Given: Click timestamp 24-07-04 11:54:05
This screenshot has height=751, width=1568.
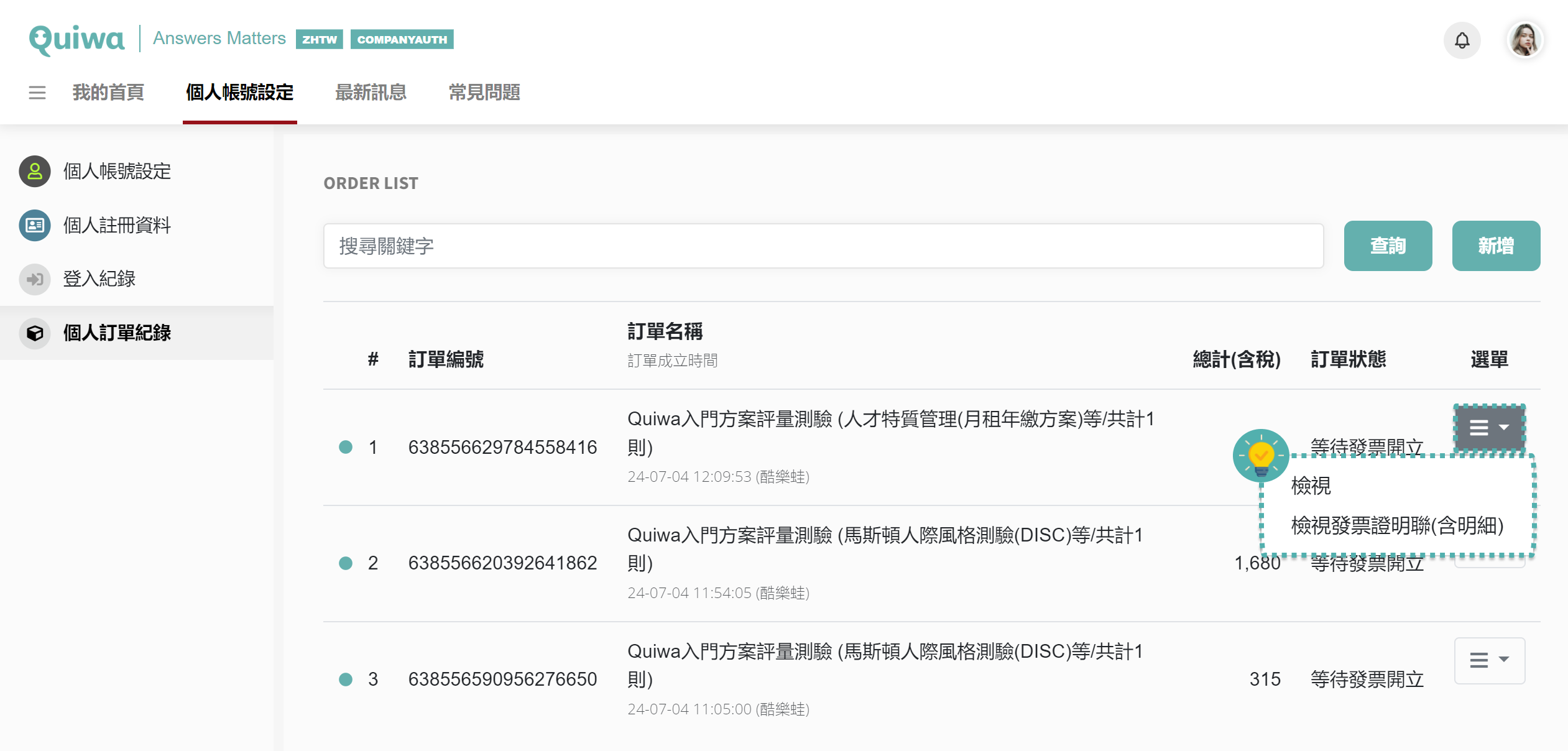Looking at the screenshot, I should (689, 593).
